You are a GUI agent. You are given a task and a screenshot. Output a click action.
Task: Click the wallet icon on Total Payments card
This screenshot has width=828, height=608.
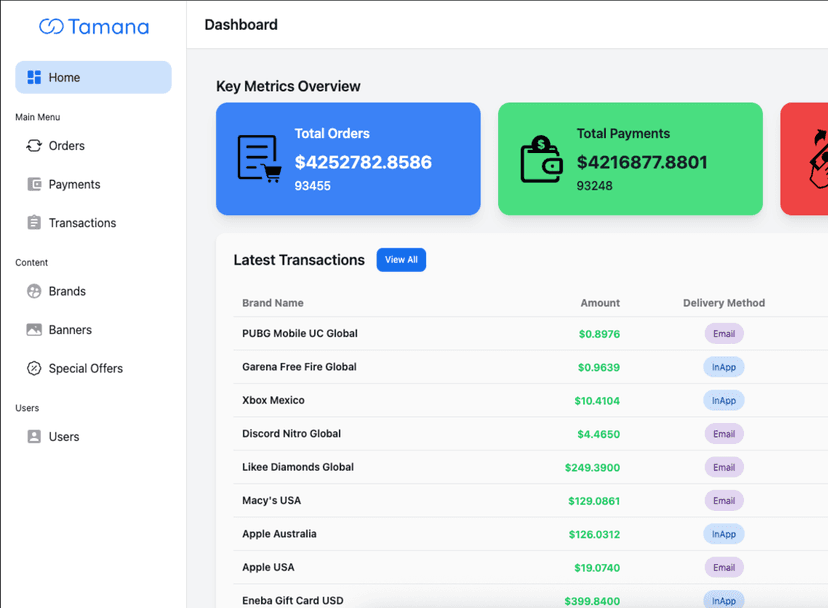tap(541, 159)
